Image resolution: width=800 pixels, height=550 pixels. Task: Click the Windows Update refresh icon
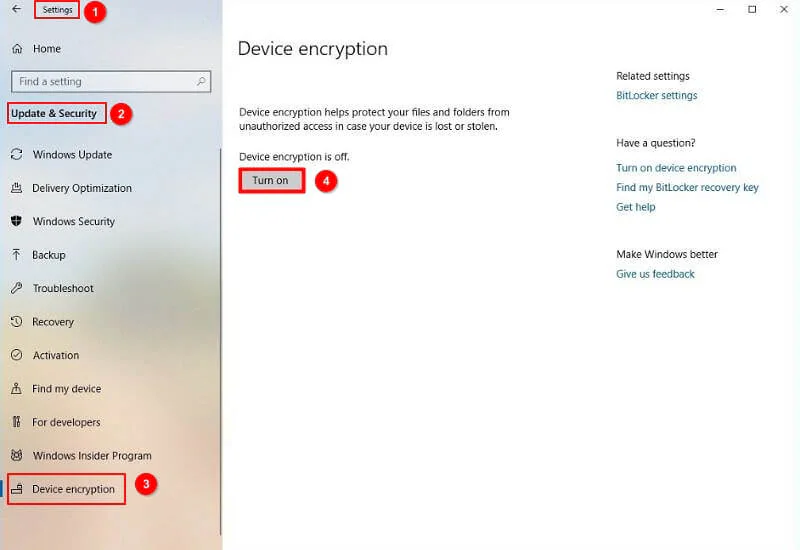coord(16,155)
